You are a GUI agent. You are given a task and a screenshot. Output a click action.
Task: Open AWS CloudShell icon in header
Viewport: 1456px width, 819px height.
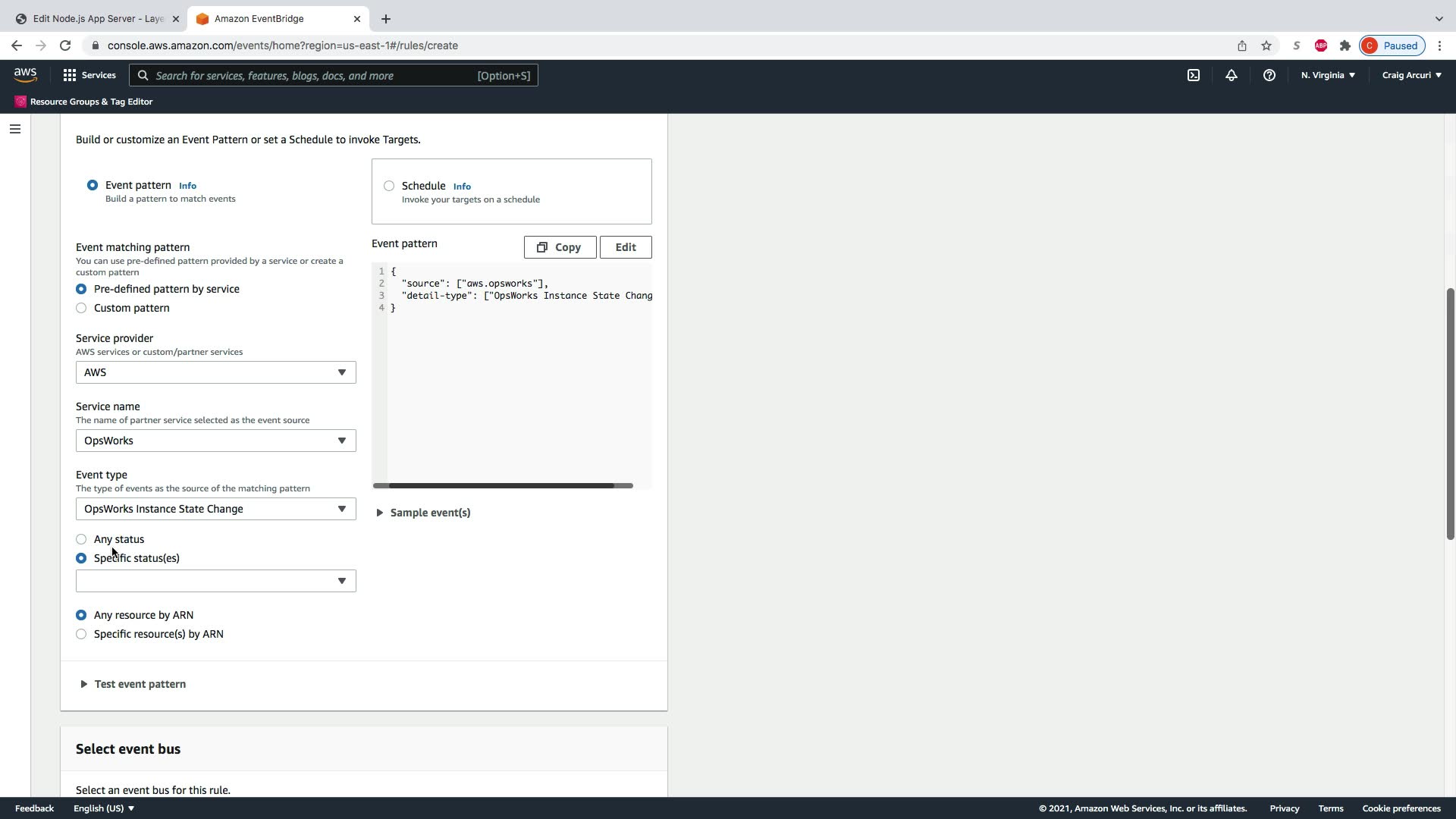click(x=1194, y=75)
